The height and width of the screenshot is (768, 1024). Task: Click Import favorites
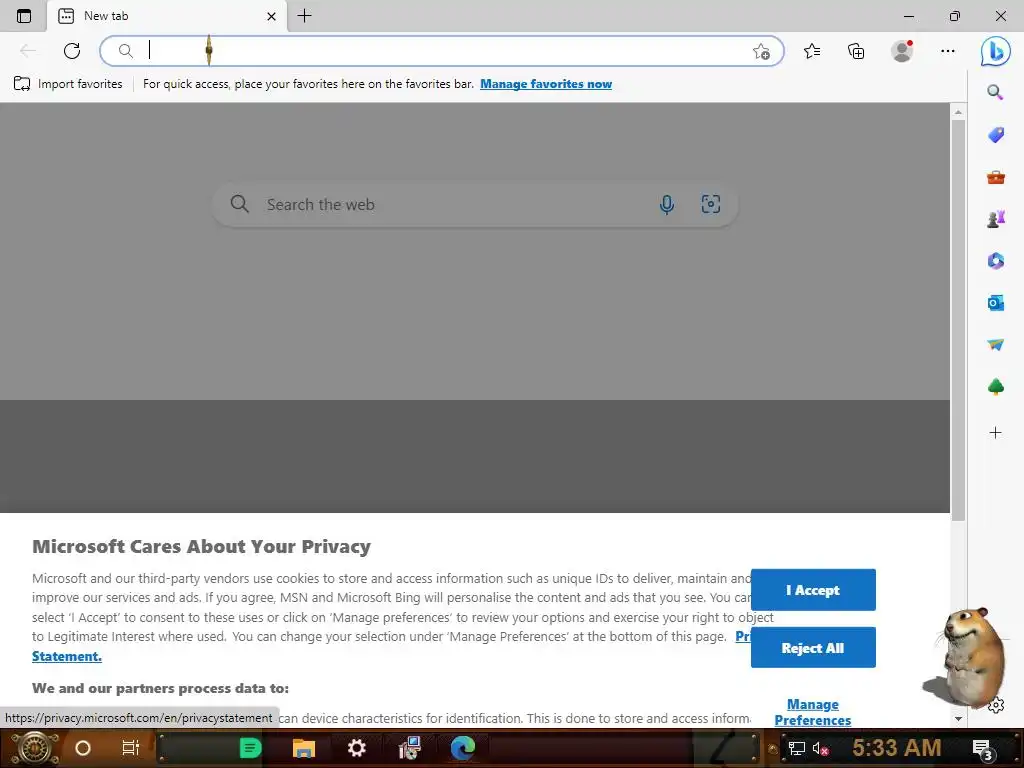click(x=68, y=84)
